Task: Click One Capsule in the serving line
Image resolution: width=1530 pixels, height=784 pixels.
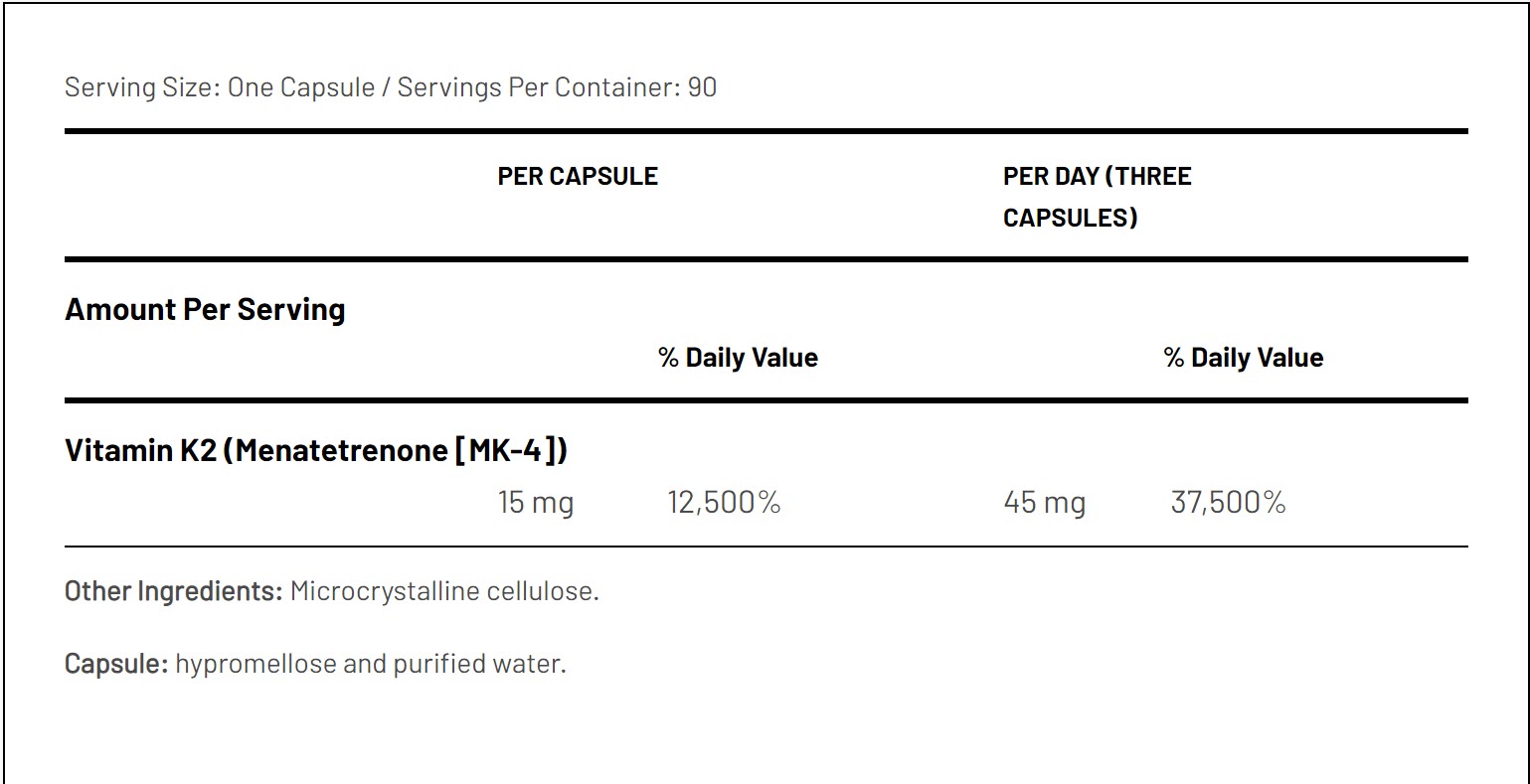Action: 301,87
